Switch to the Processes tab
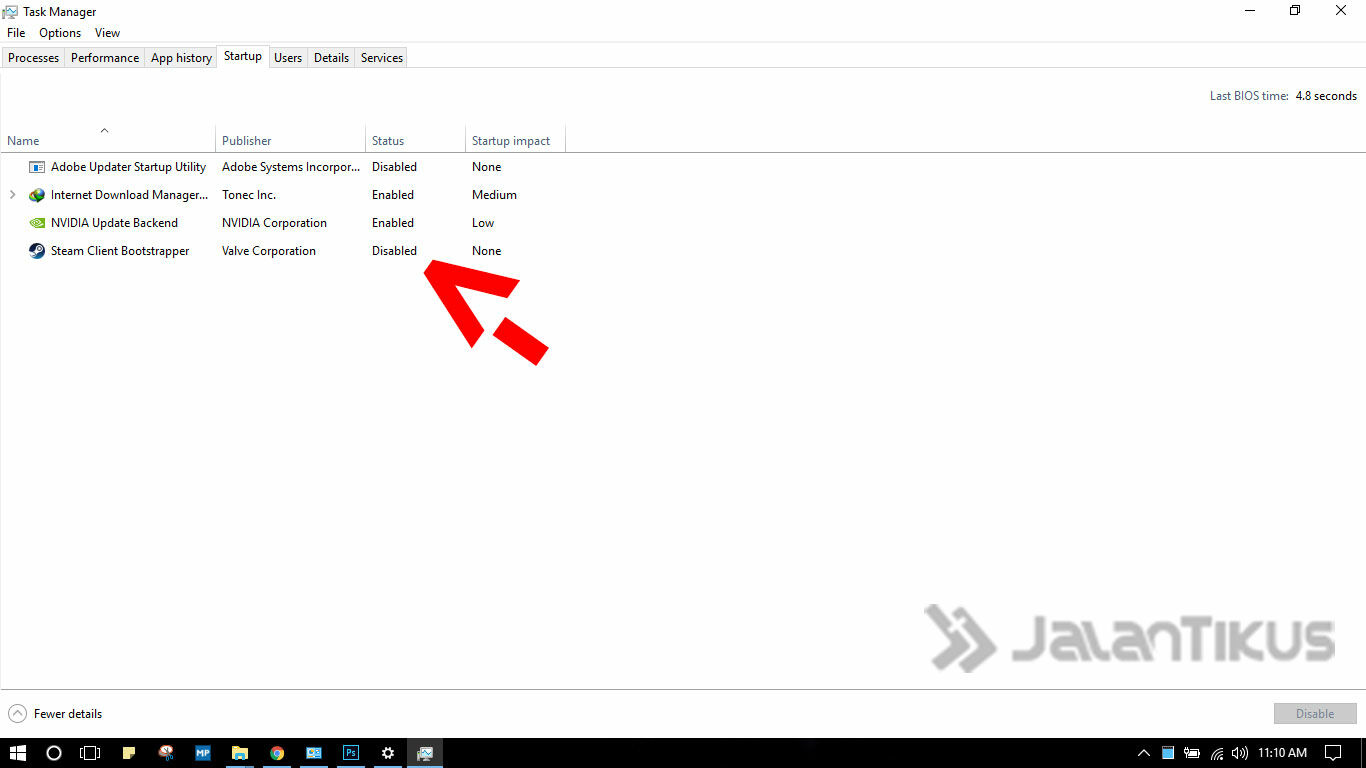 (33, 58)
